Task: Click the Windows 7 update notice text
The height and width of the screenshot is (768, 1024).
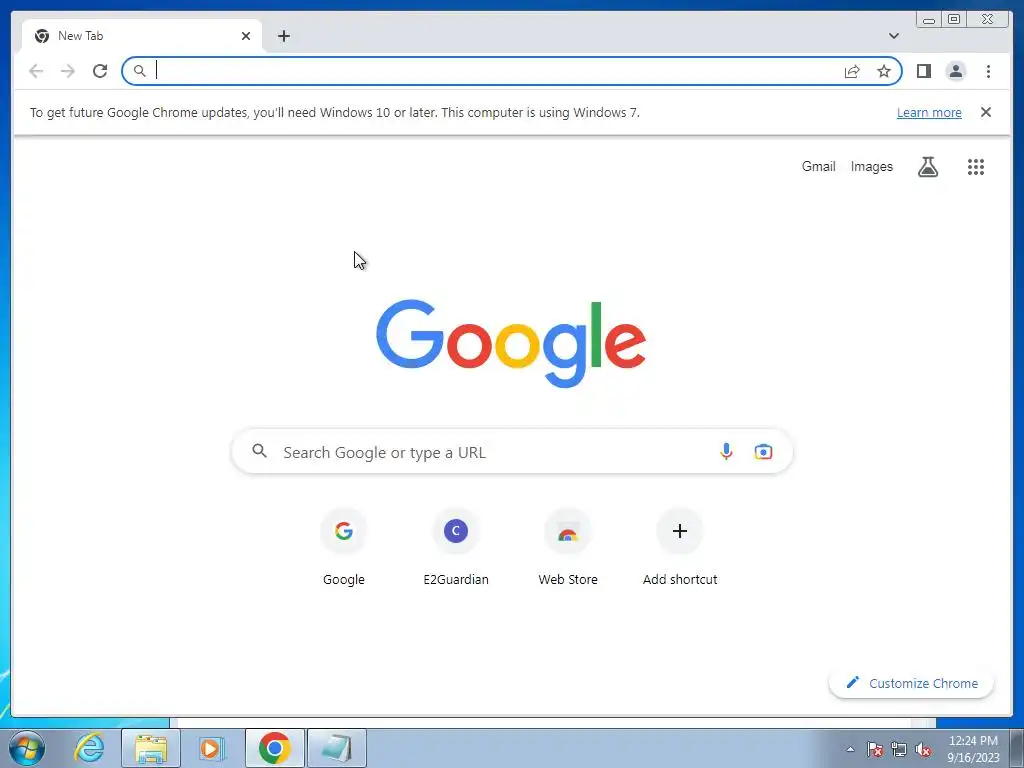Action: (334, 112)
